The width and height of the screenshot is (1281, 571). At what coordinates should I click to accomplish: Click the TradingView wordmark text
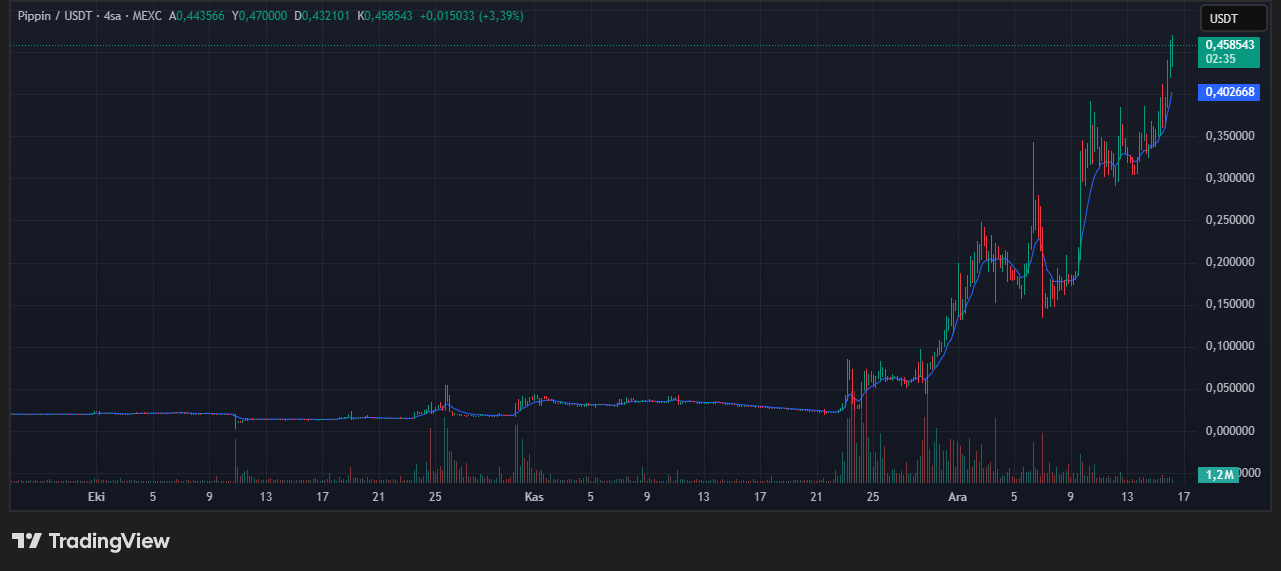109,541
